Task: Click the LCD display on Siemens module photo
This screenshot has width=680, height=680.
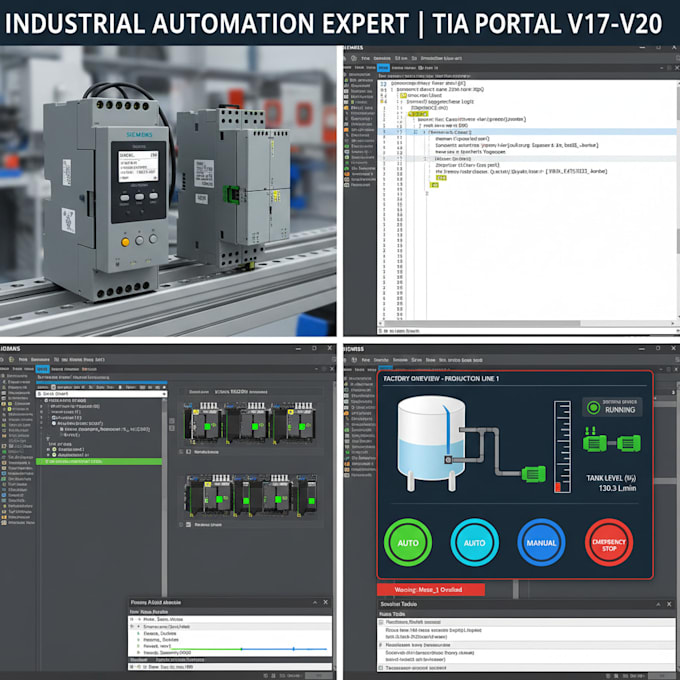Action: pos(138,166)
